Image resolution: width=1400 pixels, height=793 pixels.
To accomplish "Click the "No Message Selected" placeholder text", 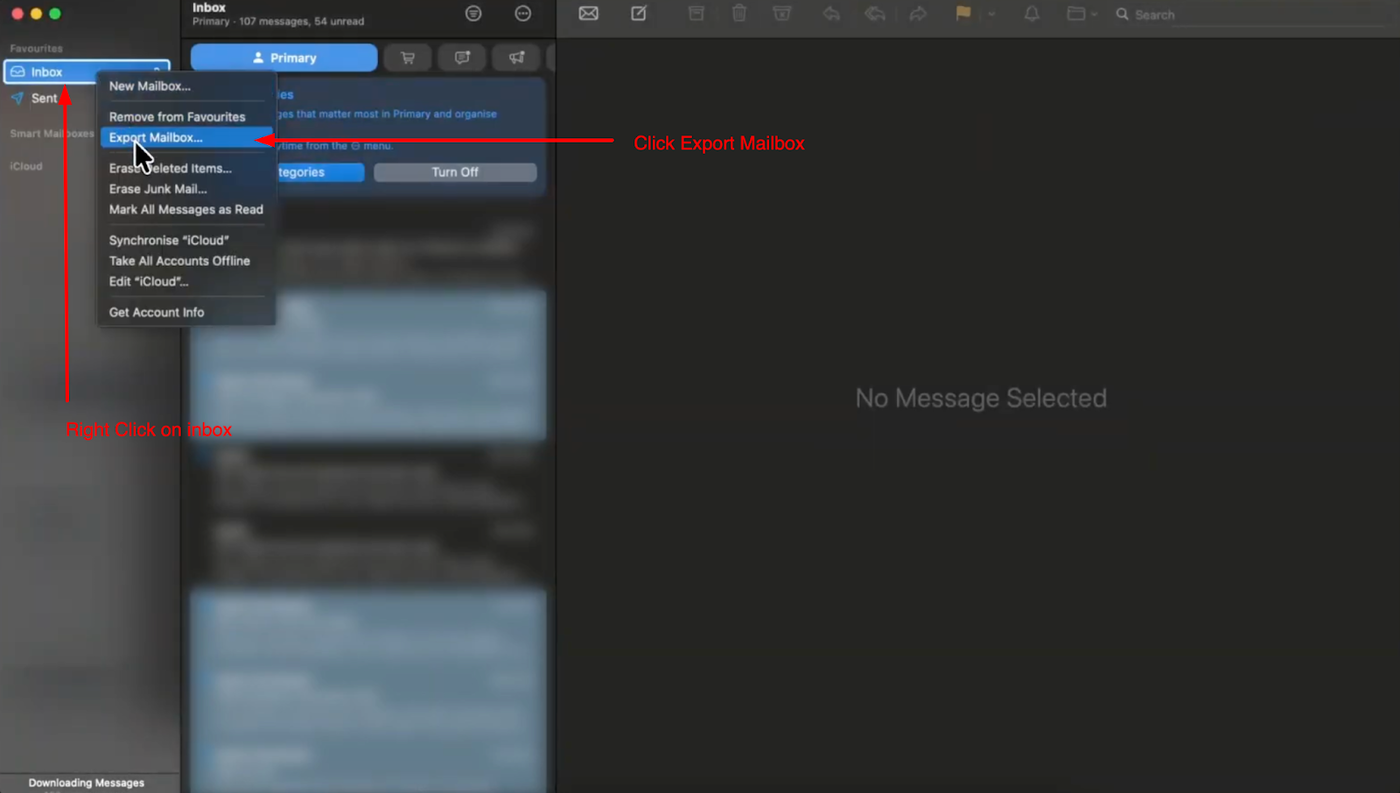I will coord(981,398).
